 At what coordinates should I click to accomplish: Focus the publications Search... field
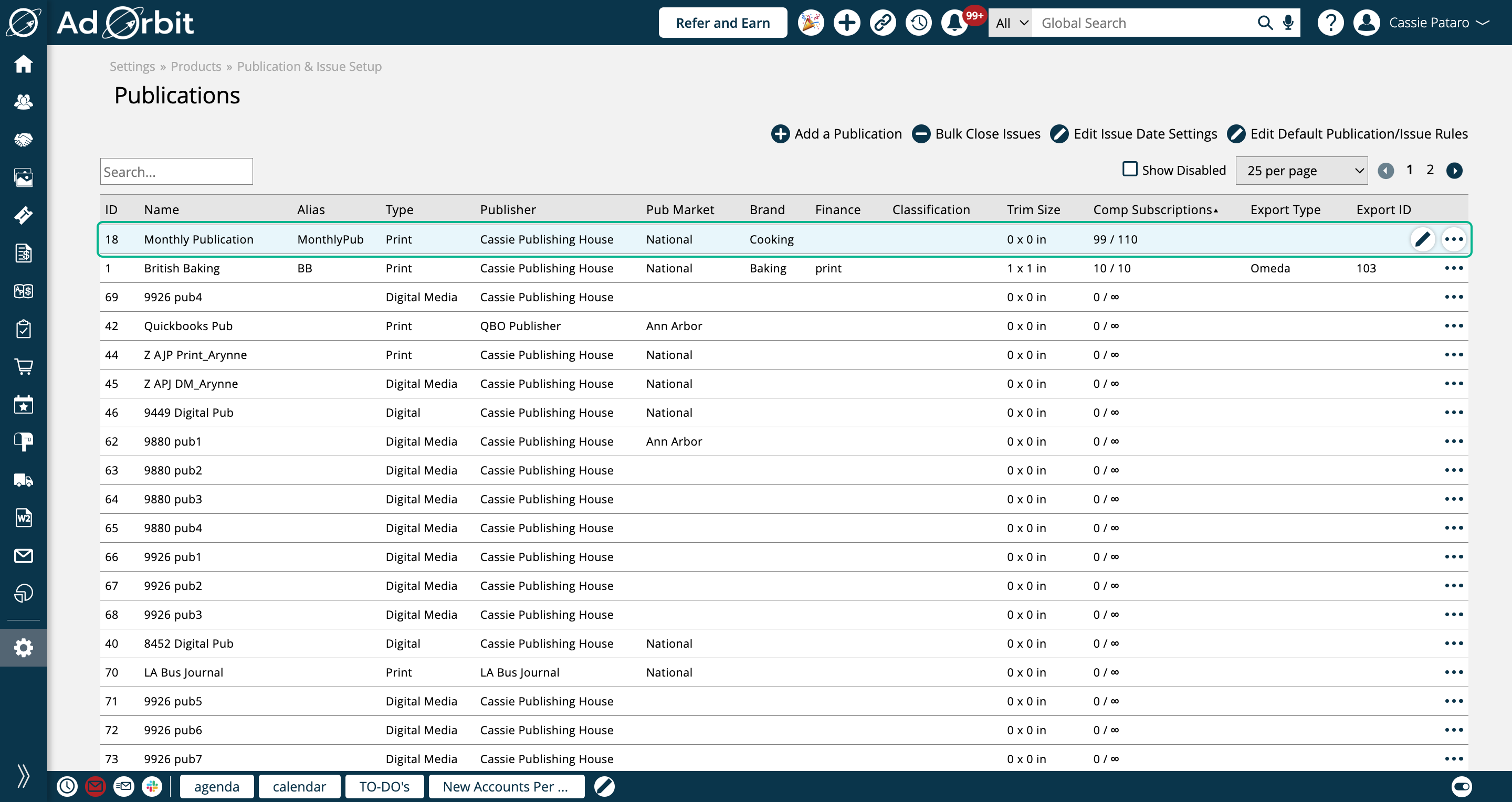pyautogui.click(x=176, y=171)
